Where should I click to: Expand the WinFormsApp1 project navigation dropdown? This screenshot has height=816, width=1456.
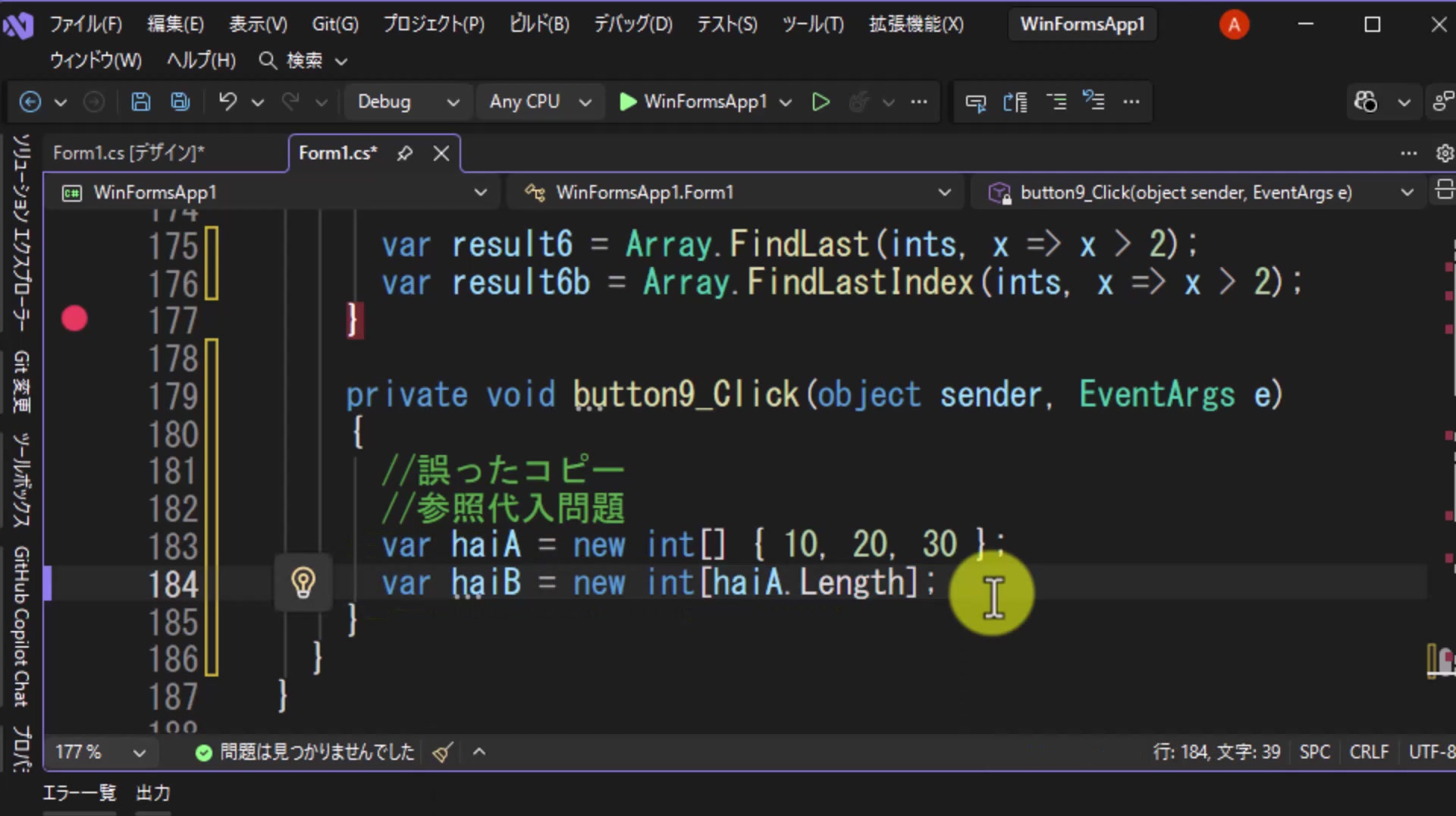pos(480,193)
